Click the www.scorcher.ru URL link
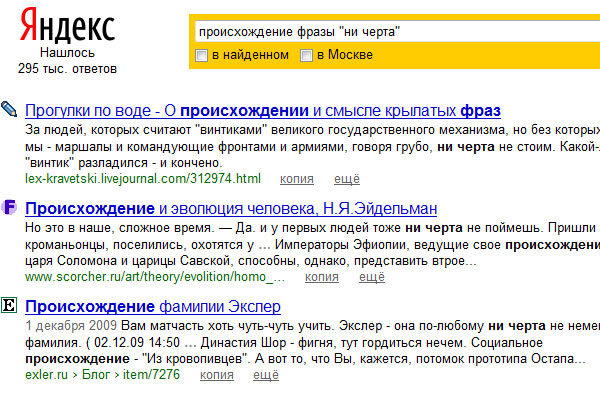The width and height of the screenshot is (600, 394). coord(155,277)
